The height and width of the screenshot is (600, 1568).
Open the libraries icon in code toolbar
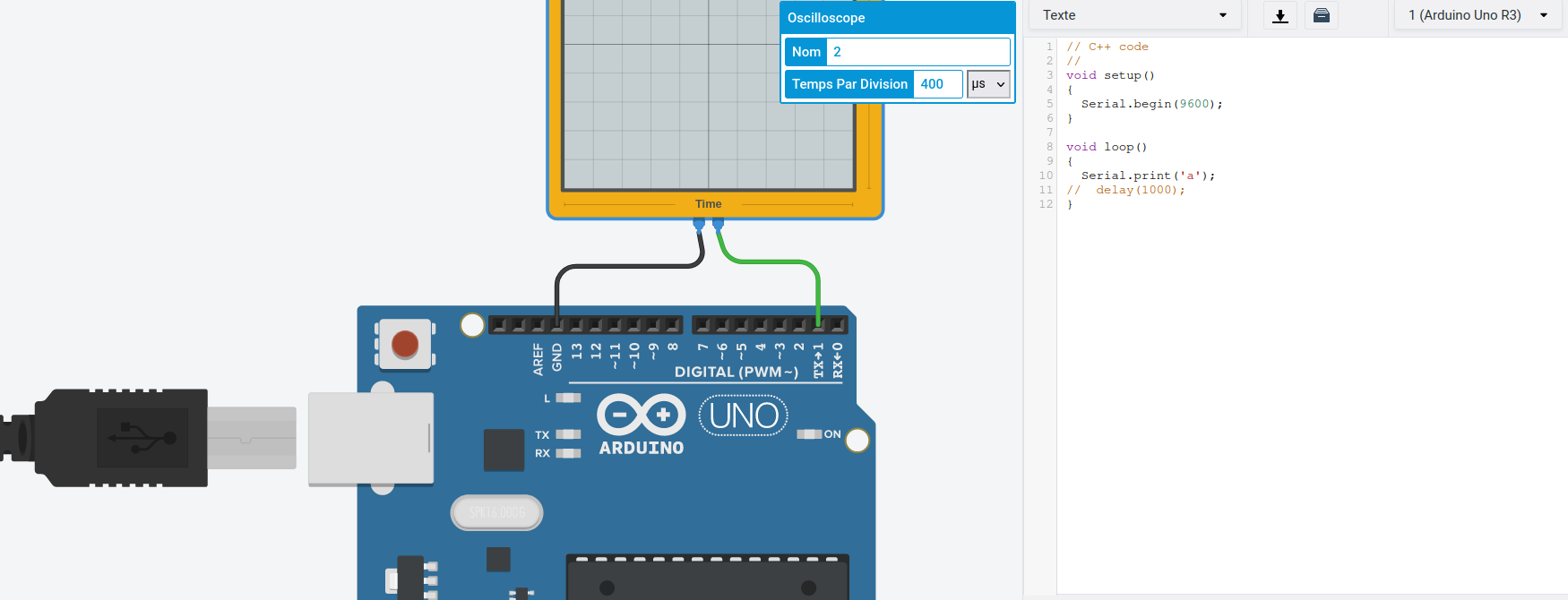(x=1321, y=16)
